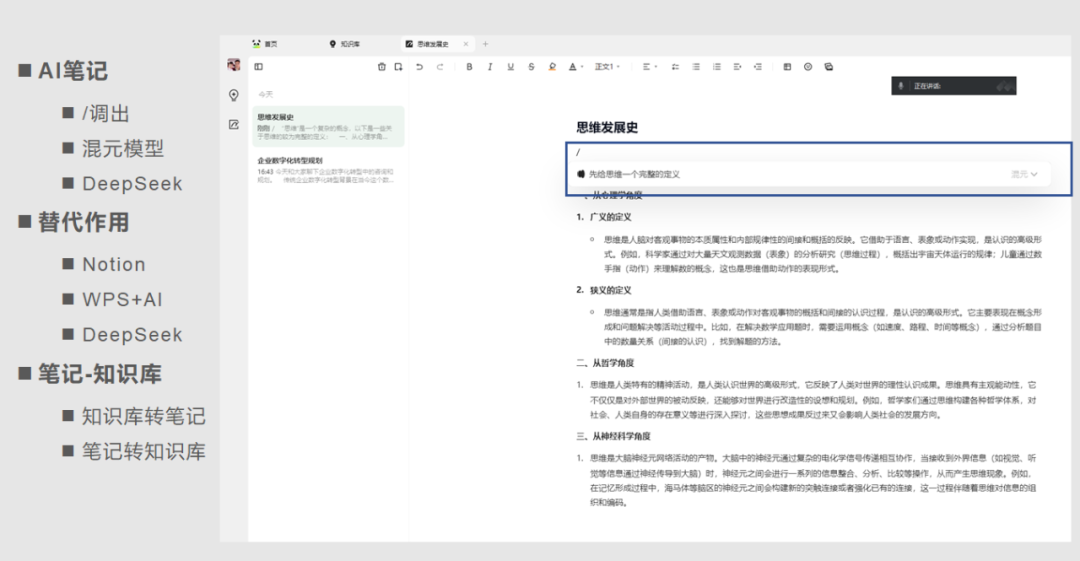Click the slide heading 笔记-知识库
1080x561 pixels.
point(99,374)
